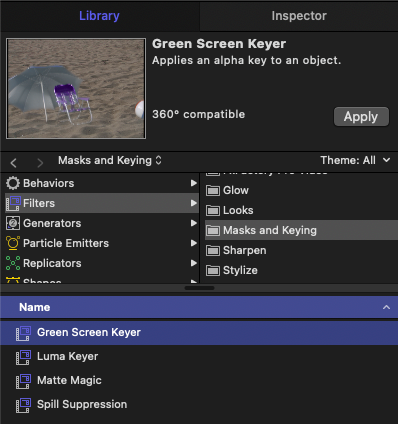
Task: Expand the Behaviors disclosure arrow
Action: pyautogui.click(x=194, y=183)
